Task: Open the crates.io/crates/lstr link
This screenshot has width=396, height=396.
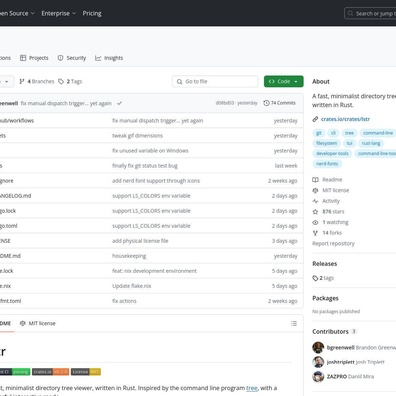Action: tap(345, 119)
